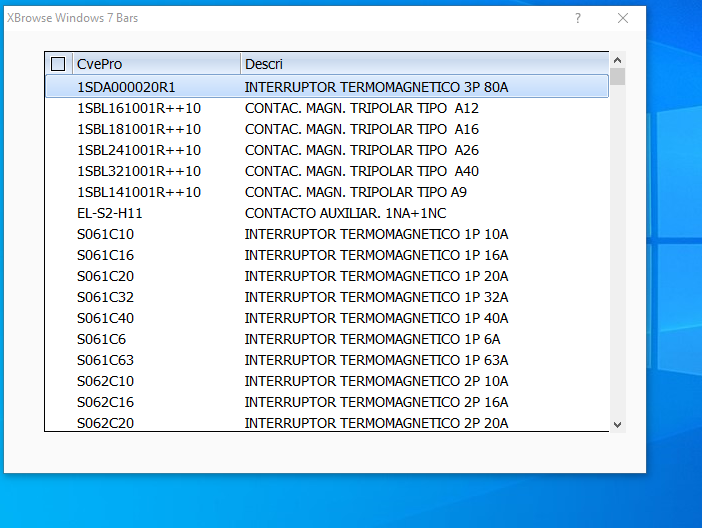This screenshot has height=528, width=702.
Task: Tick the checkbox in the grid header
Action: point(58,64)
